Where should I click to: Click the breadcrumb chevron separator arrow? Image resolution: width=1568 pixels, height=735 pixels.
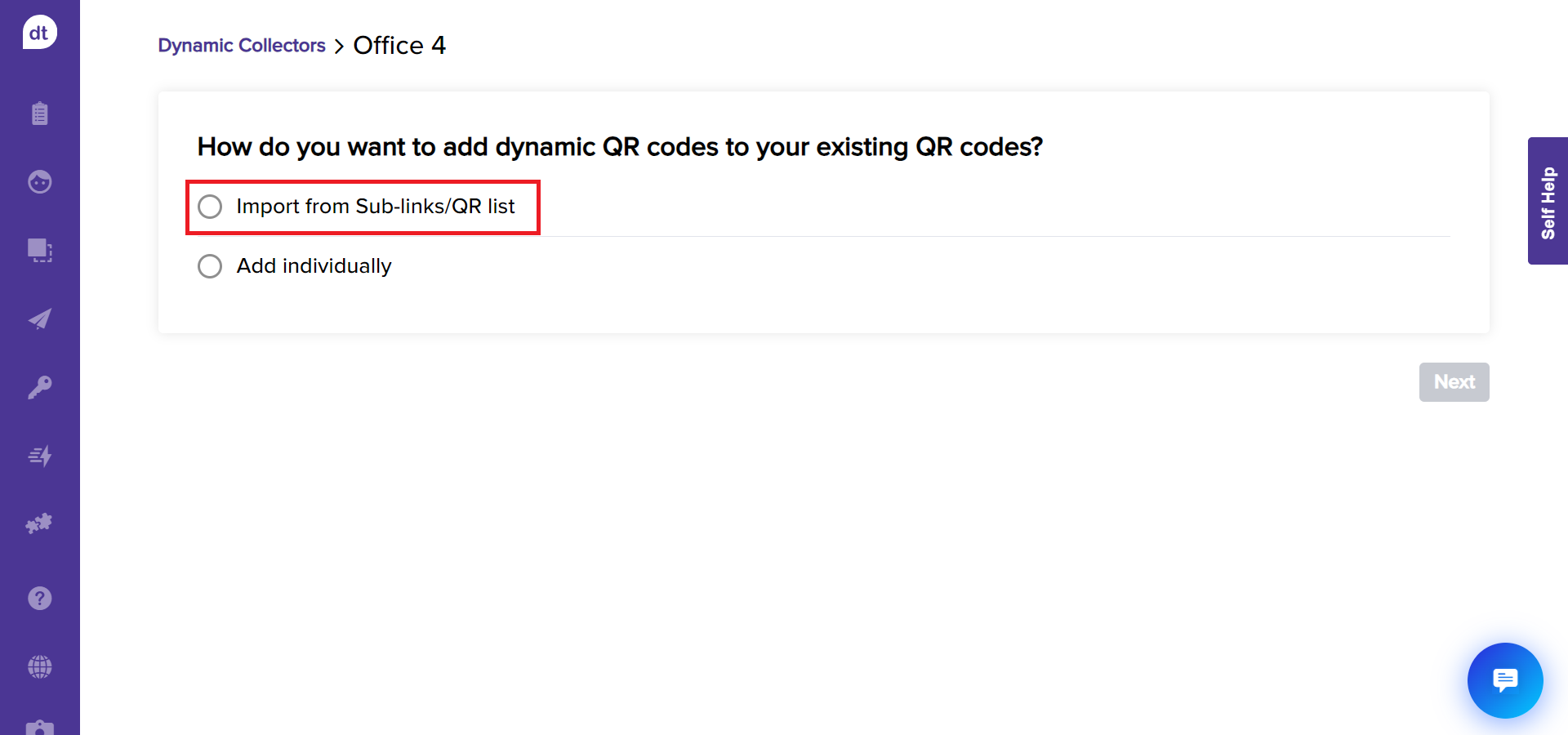(339, 47)
